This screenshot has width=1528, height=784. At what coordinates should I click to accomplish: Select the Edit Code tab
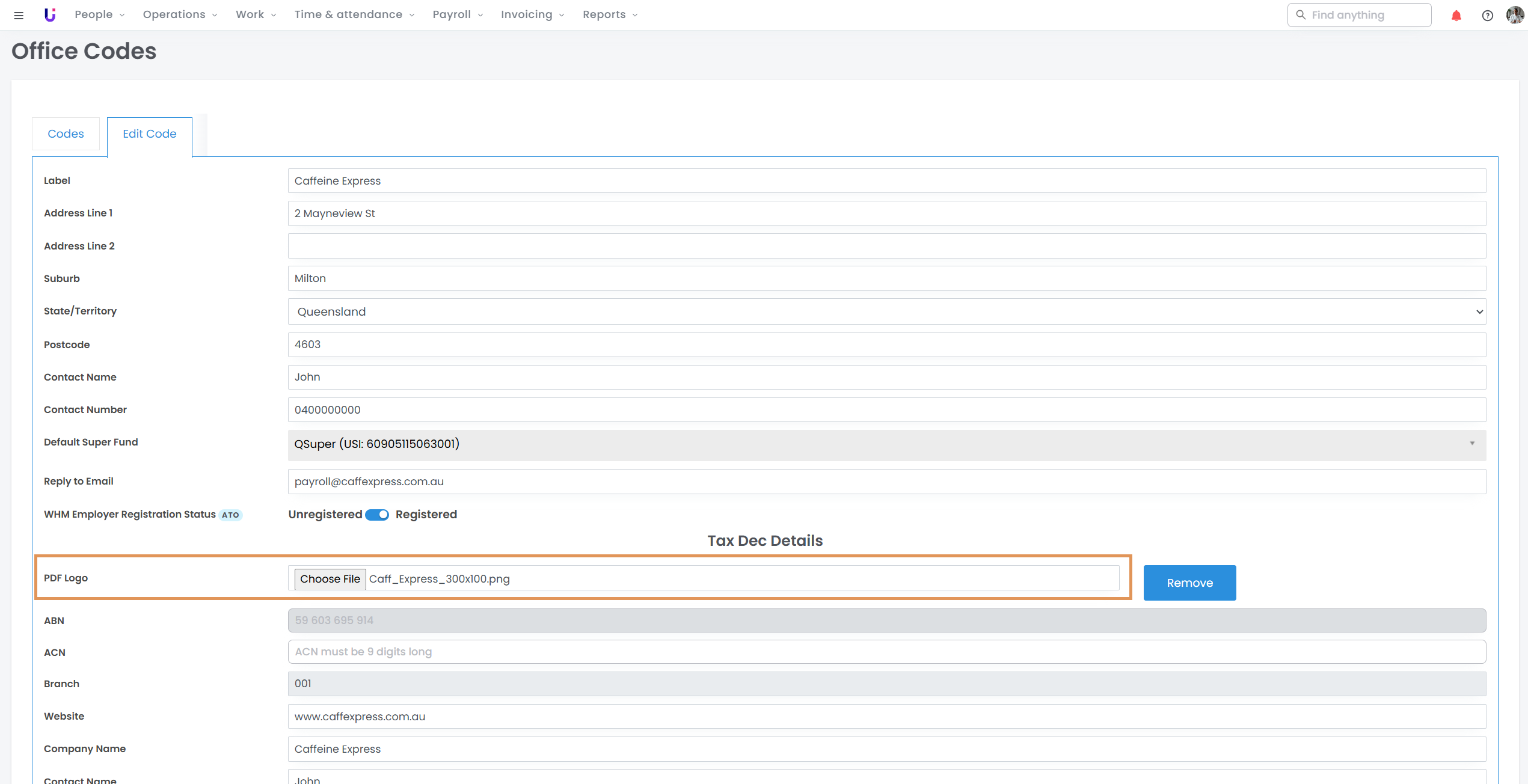click(x=149, y=134)
